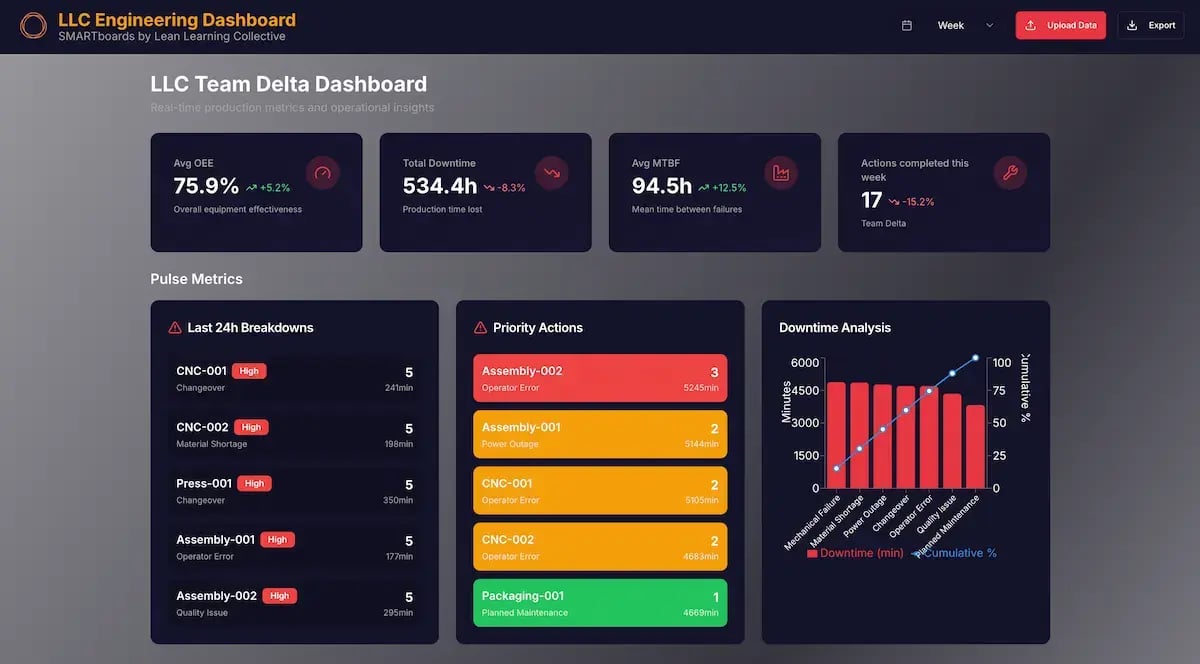
Task: Toggle the Cumulative % legend entry
Action: point(955,553)
